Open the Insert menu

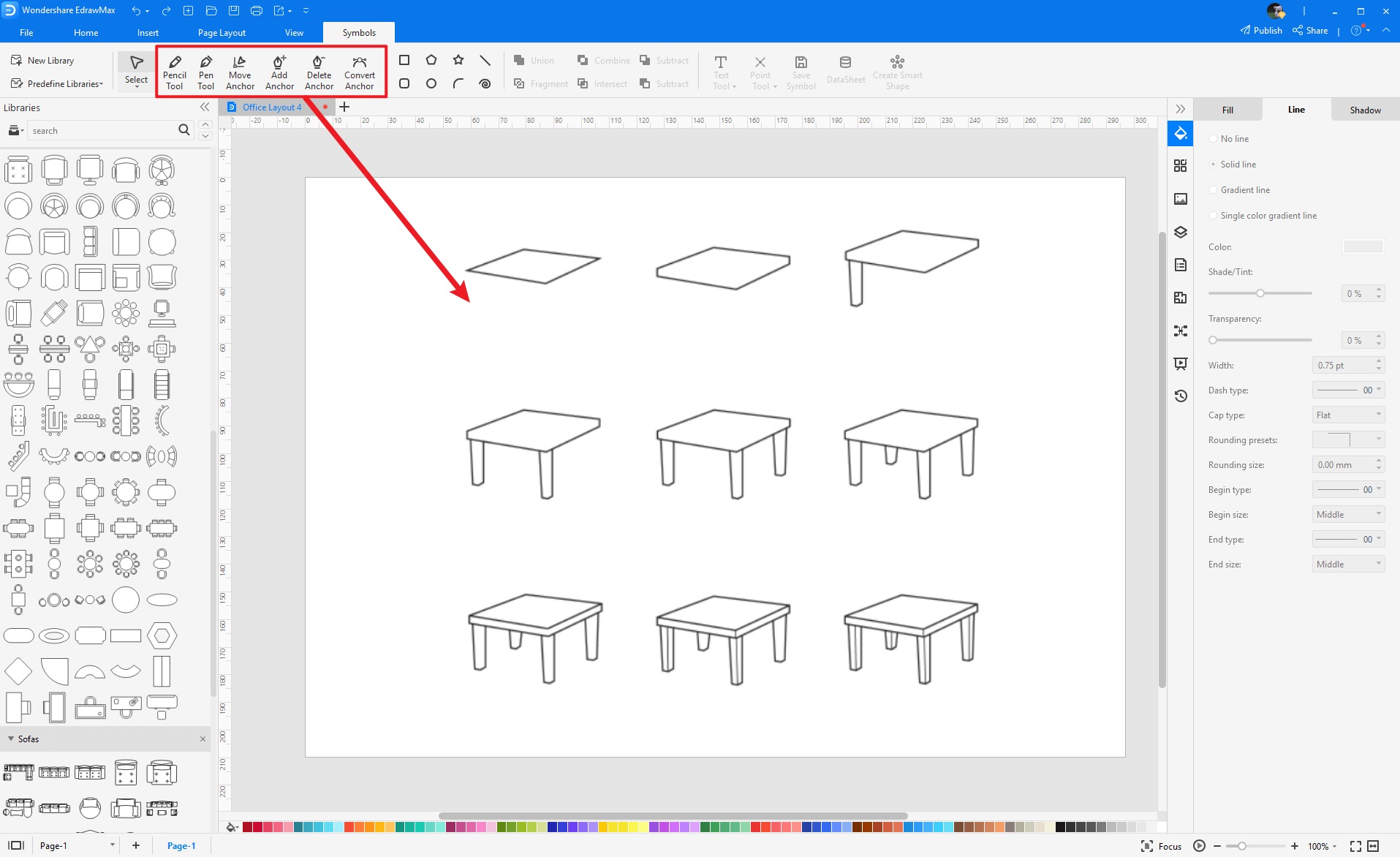pyautogui.click(x=148, y=32)
